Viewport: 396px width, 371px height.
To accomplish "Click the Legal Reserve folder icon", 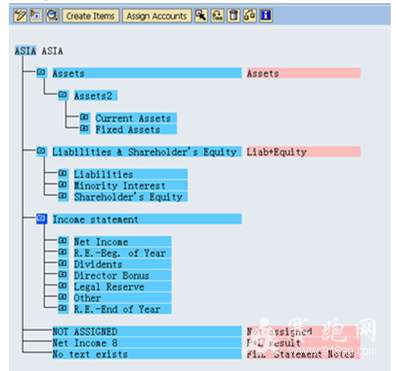I will tap(63, 286).
